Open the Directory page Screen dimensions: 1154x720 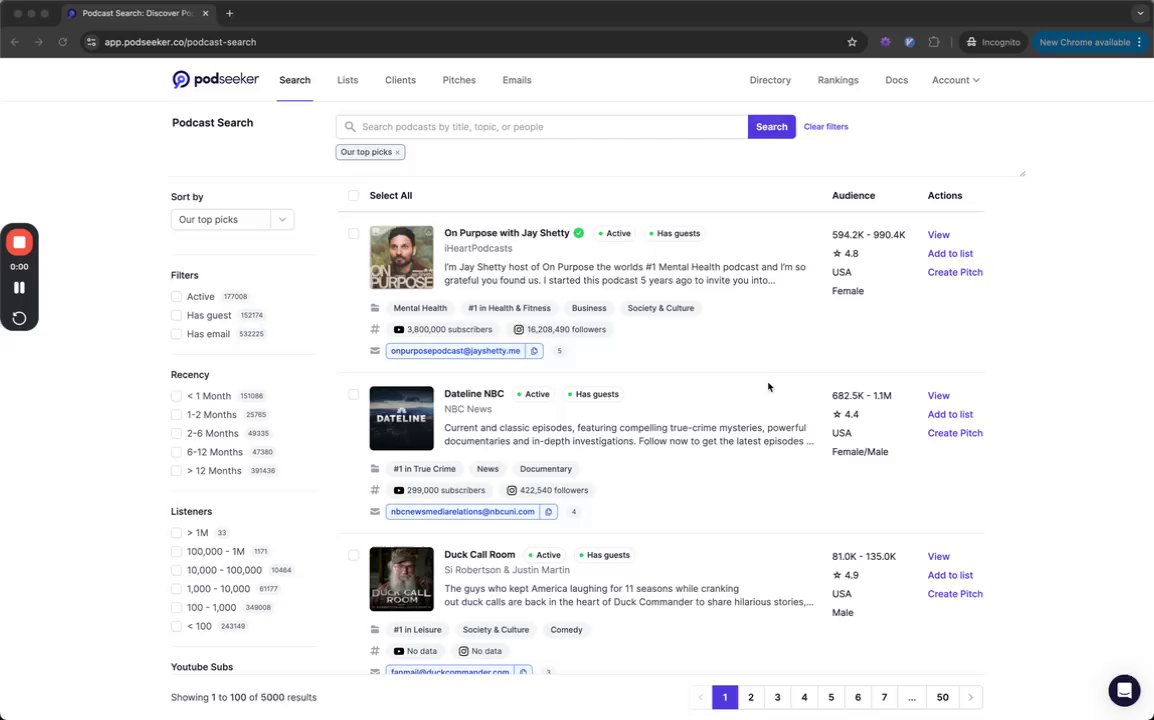[x=770, y=80]
